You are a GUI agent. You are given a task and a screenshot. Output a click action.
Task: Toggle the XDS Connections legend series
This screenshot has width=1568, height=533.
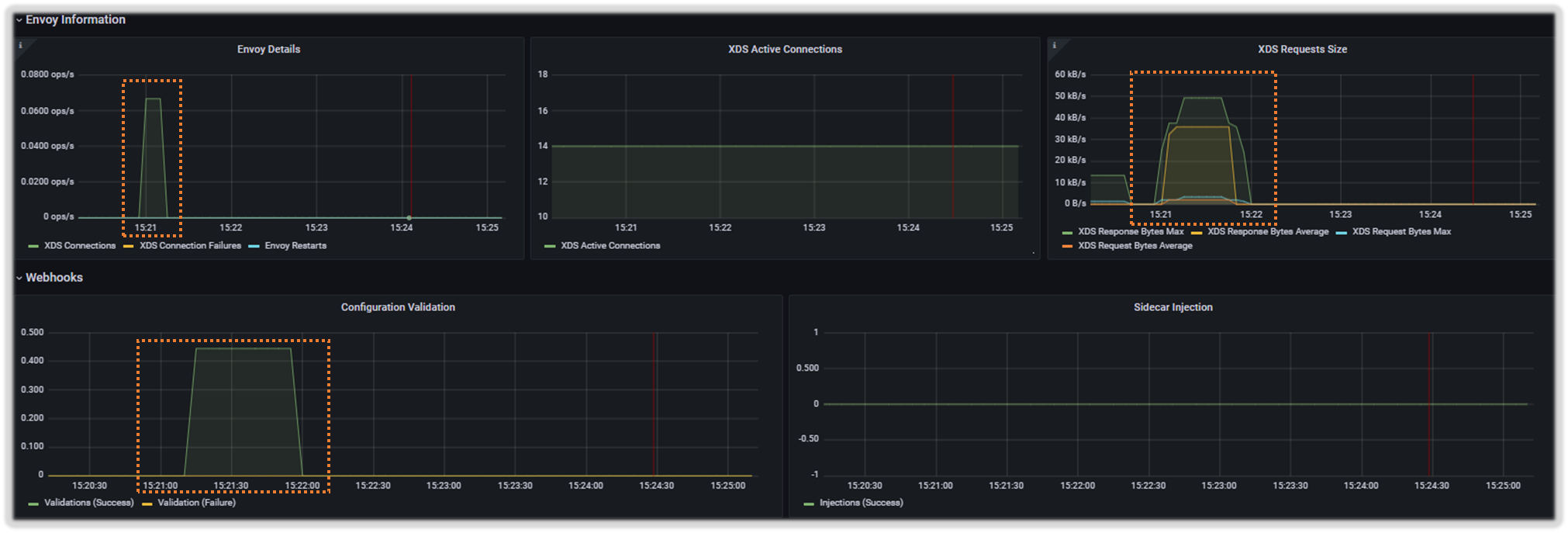[80, 246]
